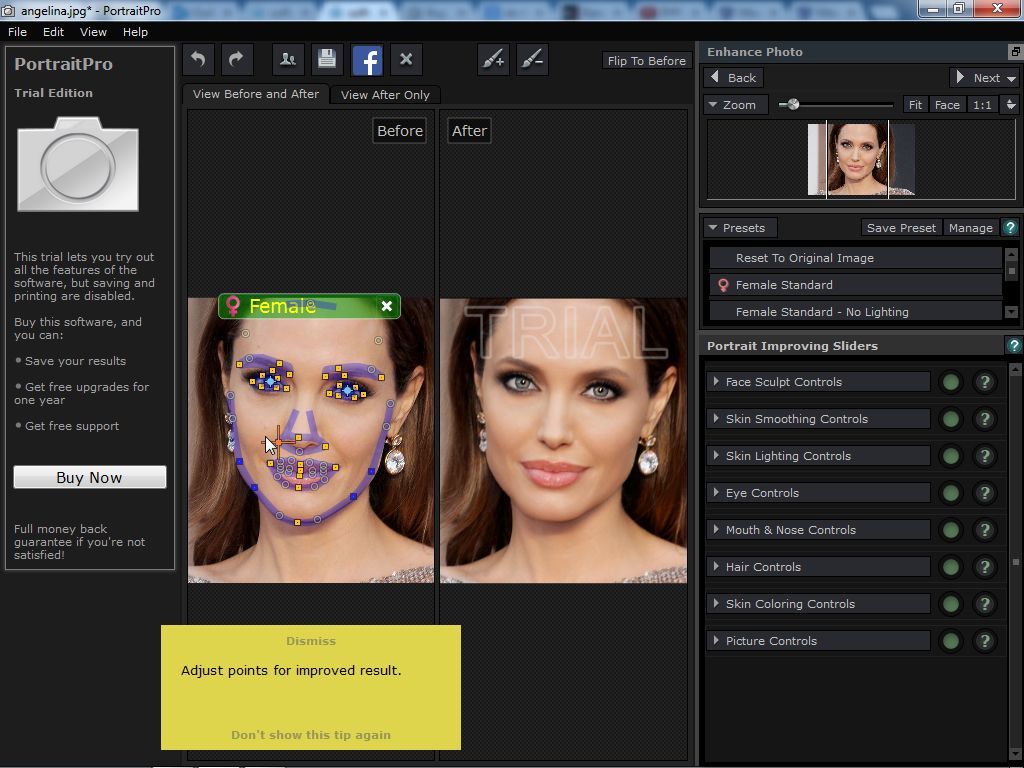
Task: Open the Presets help question-mark icon
Action: [x=1010, y=227]
